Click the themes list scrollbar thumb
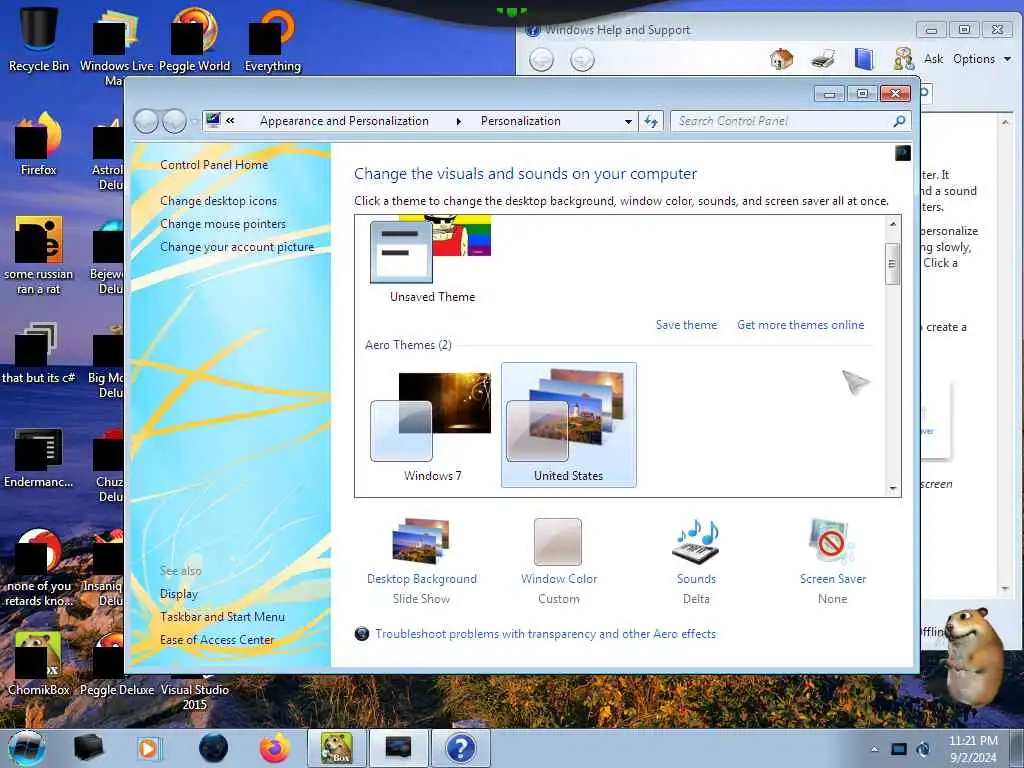This screenshot has height=768, width=1024. [x=892, y=264]
